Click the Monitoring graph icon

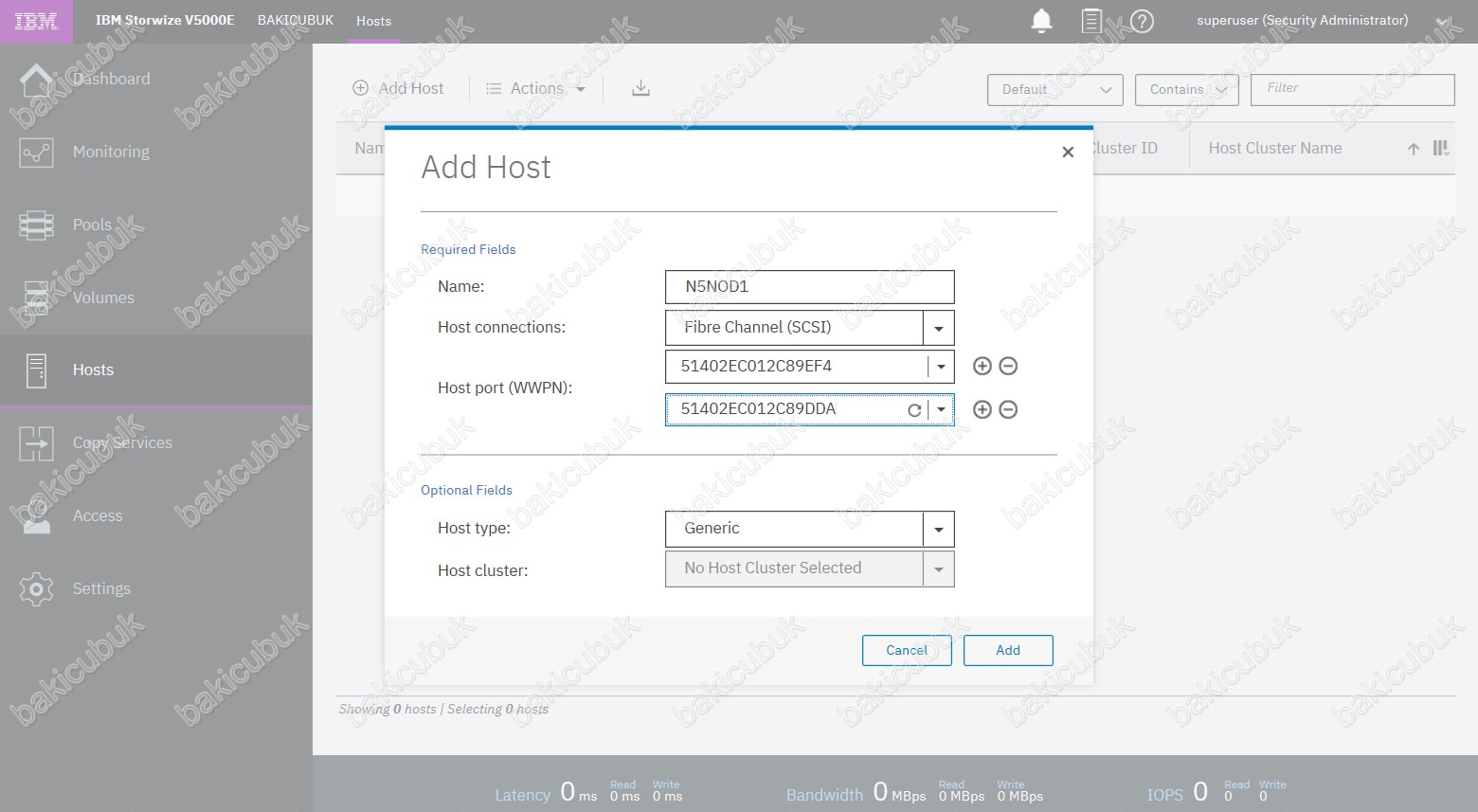tap(36, 153)
